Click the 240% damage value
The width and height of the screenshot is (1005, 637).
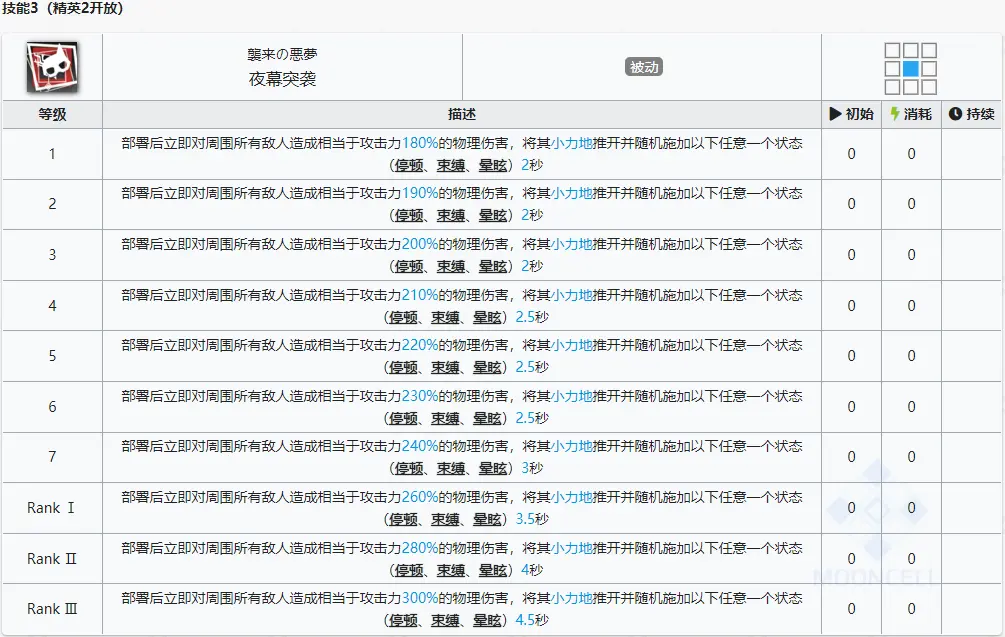pos(420,446)
